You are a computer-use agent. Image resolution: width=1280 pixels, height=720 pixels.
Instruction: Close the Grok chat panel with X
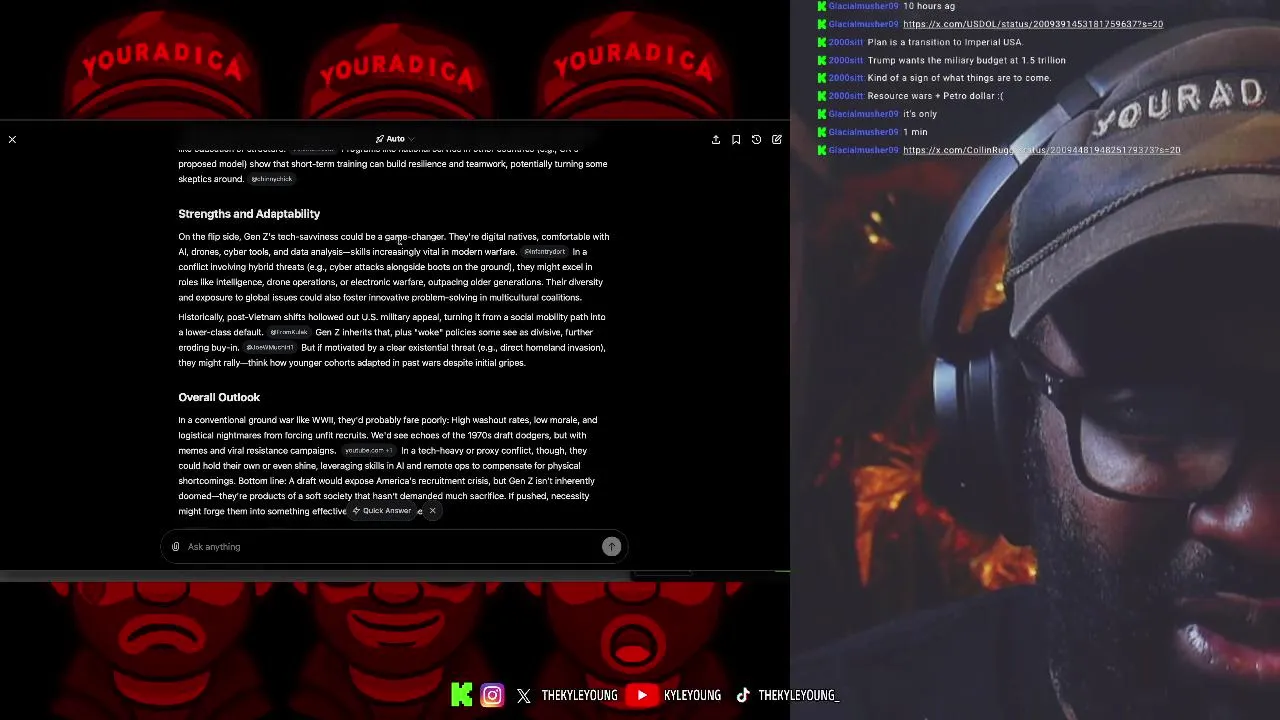pos(12,139)
